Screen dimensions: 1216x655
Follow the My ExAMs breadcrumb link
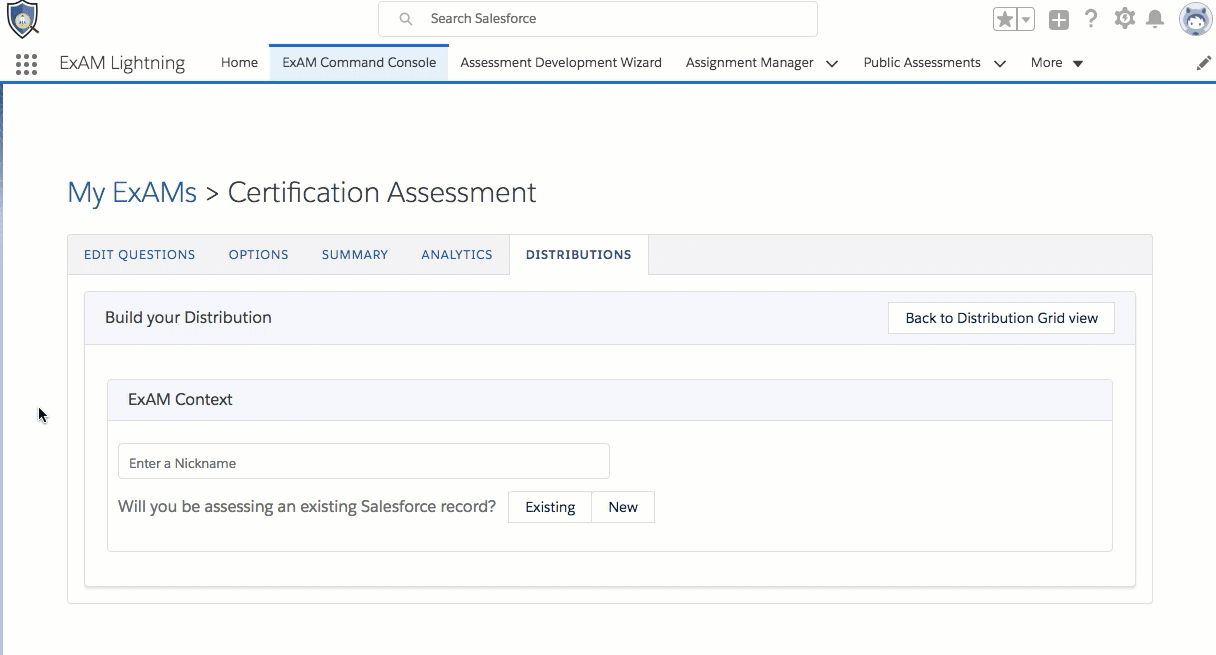pos(132,192)
